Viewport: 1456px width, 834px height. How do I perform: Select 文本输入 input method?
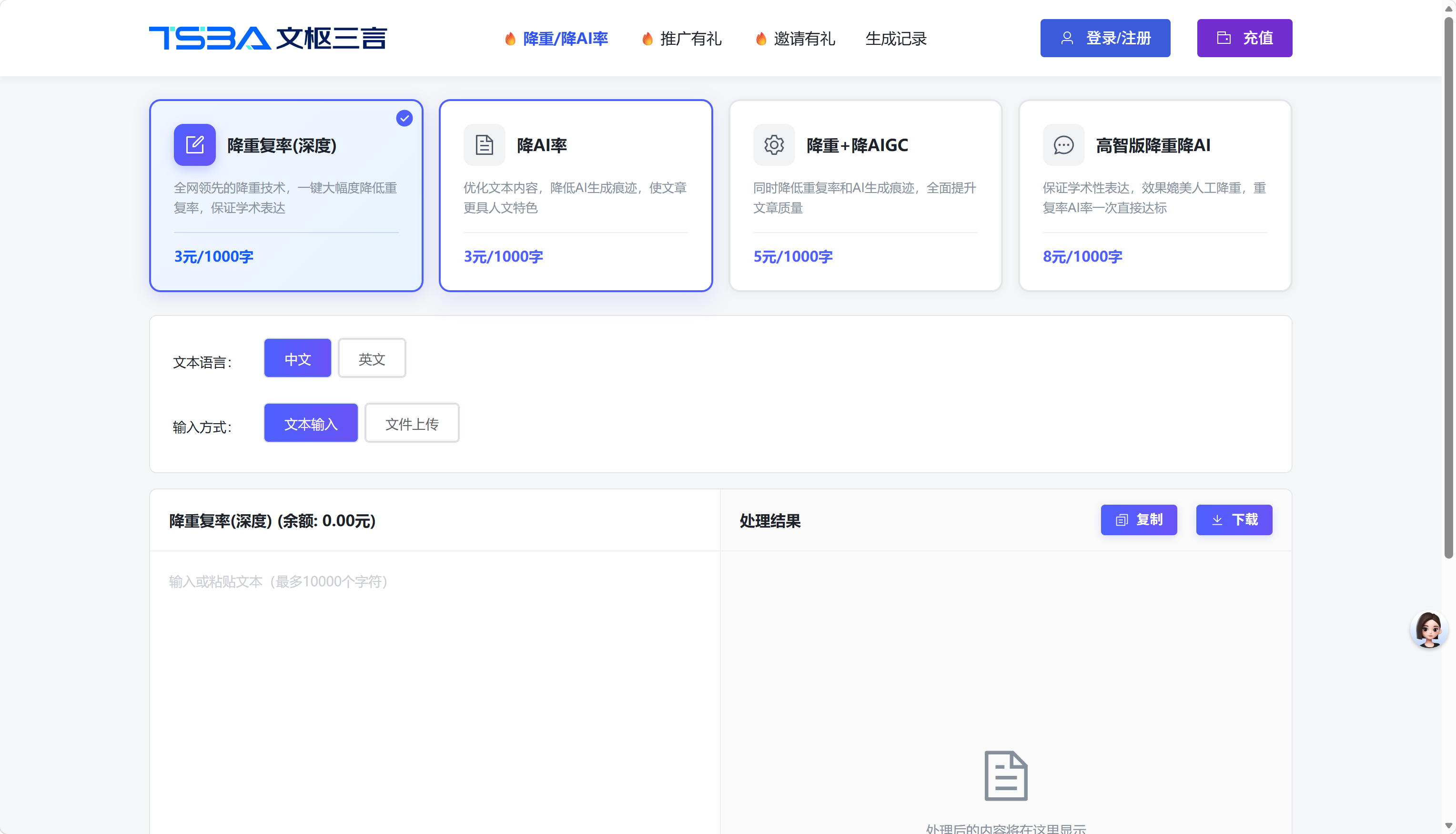tap(311, 423)
